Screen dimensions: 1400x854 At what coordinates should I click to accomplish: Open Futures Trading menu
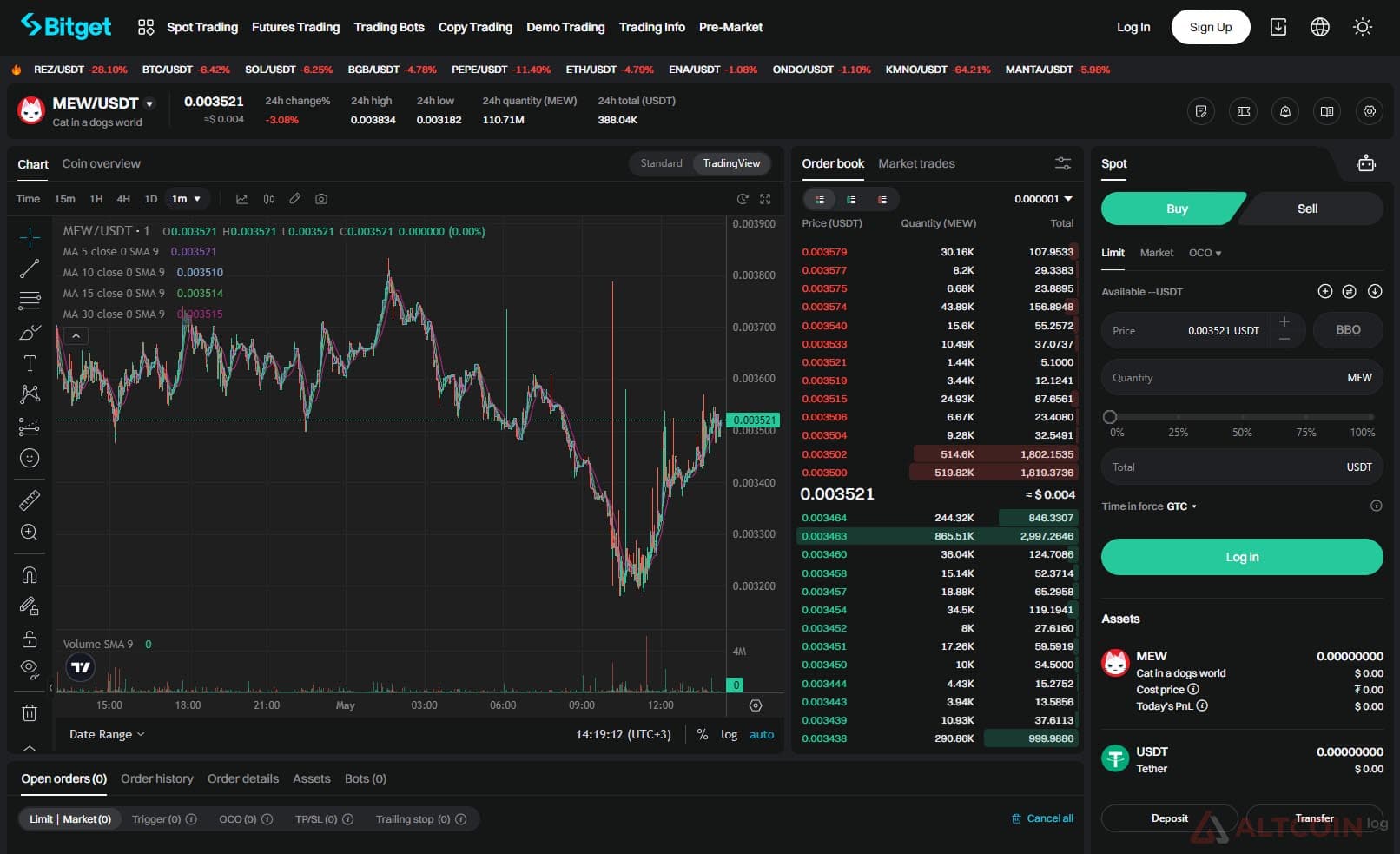pos(295,27)
